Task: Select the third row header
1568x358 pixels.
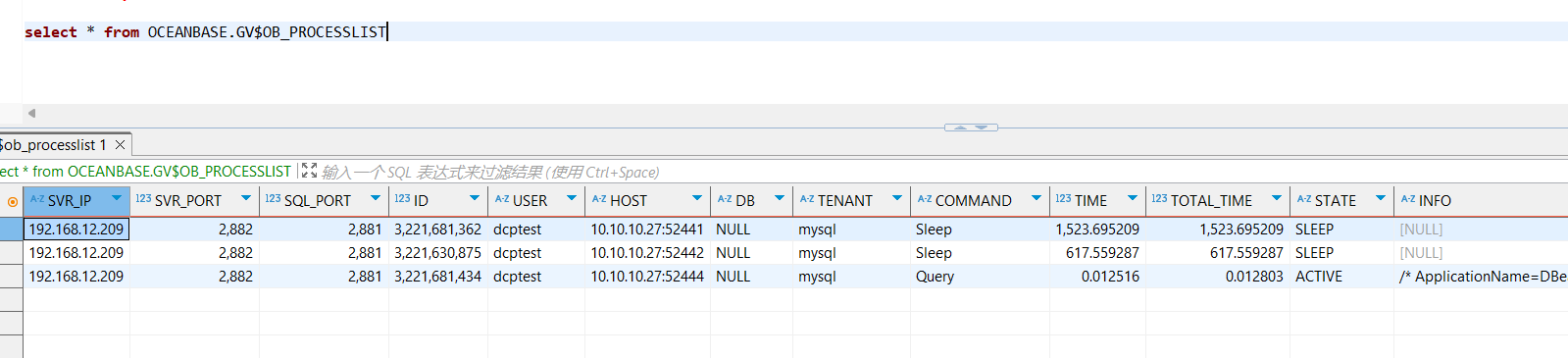Action: coord(11,276)
